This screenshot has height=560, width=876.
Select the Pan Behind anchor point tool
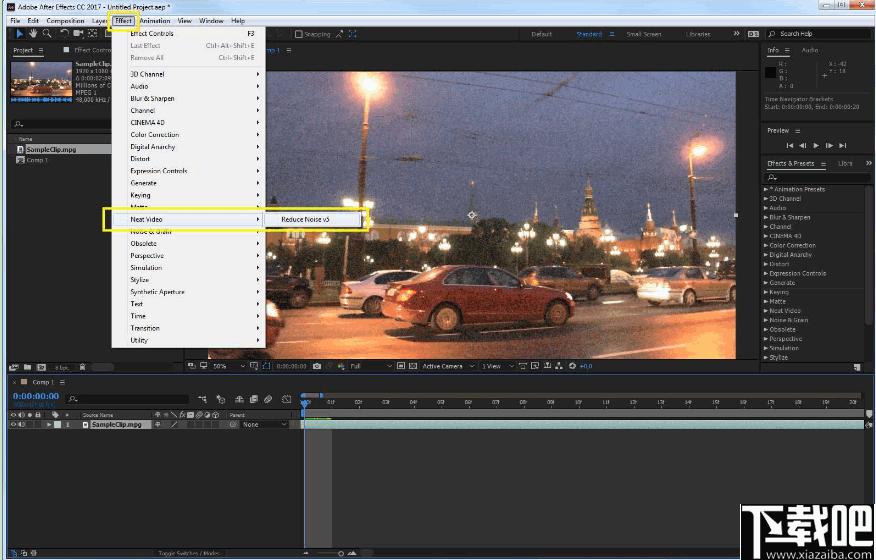(x=93, y=34)
